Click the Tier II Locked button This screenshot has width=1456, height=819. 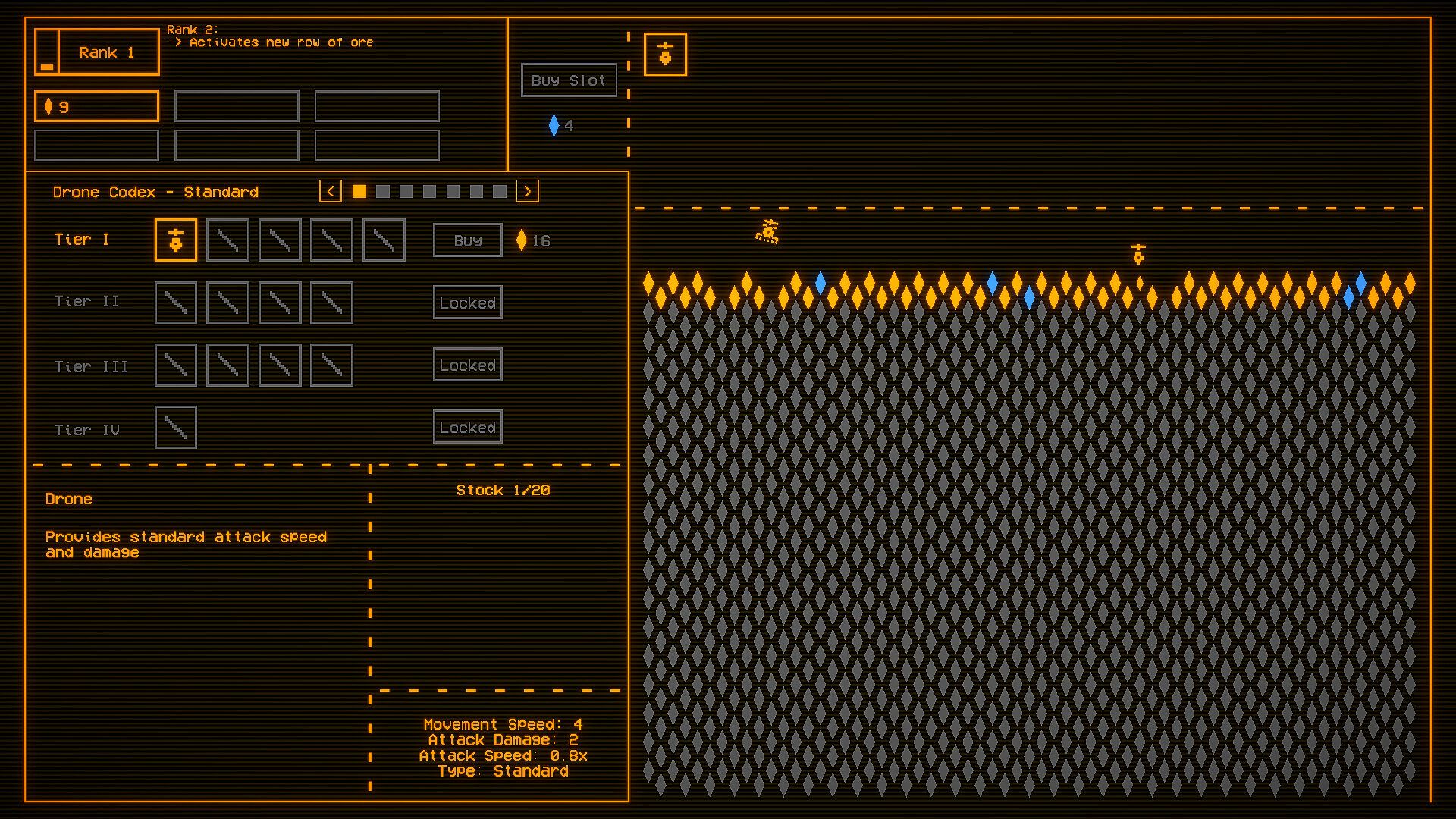point(468,303)
